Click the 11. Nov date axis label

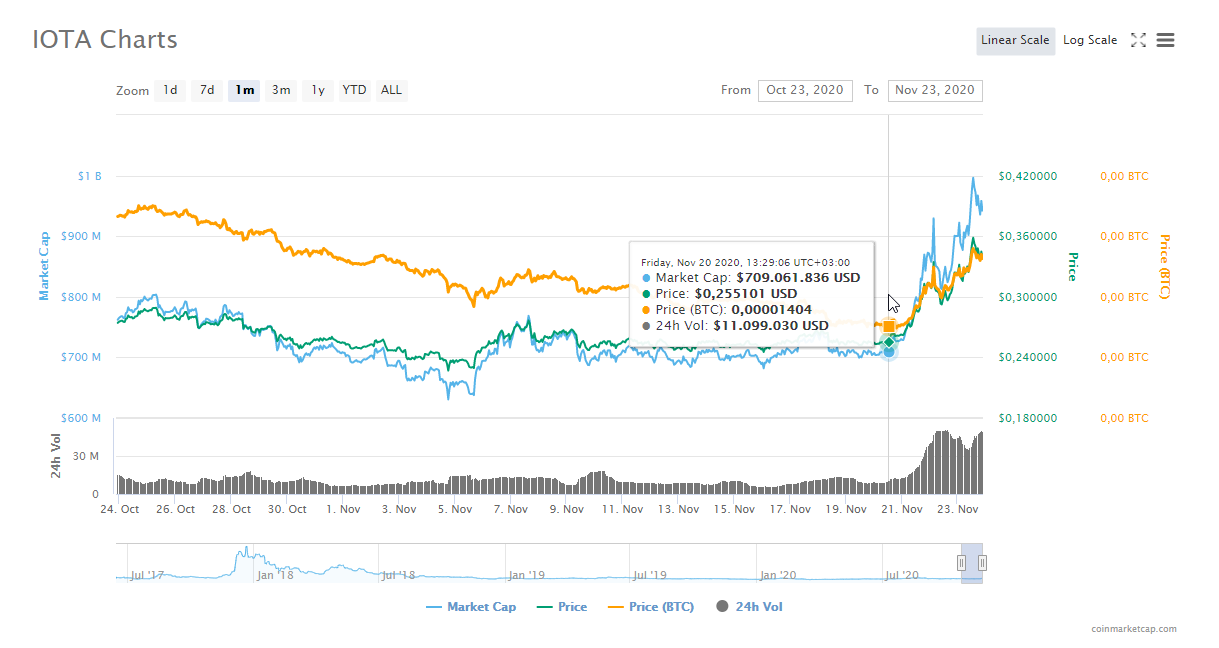(x=624, y=509)
